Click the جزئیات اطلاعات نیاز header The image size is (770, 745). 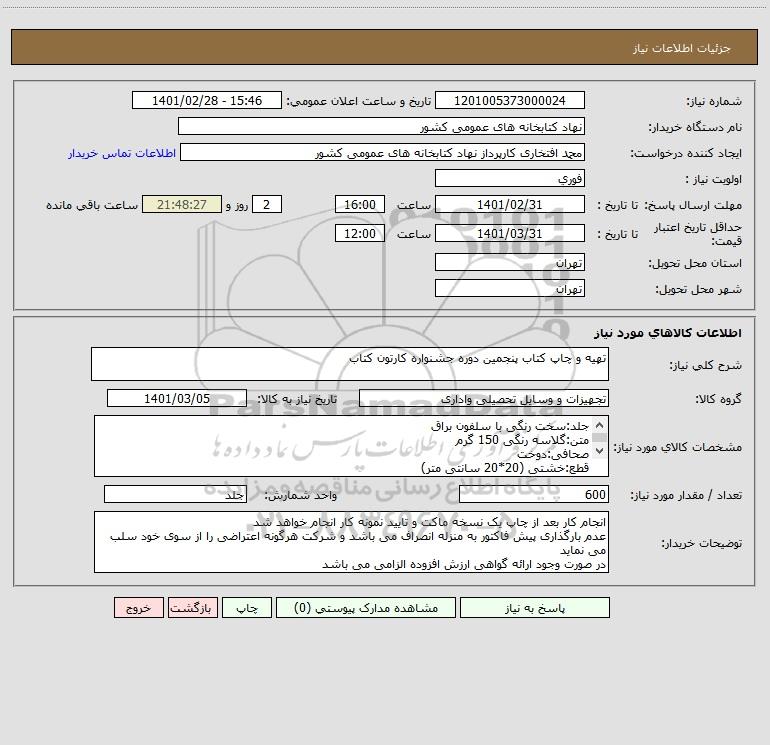point(682,48)
